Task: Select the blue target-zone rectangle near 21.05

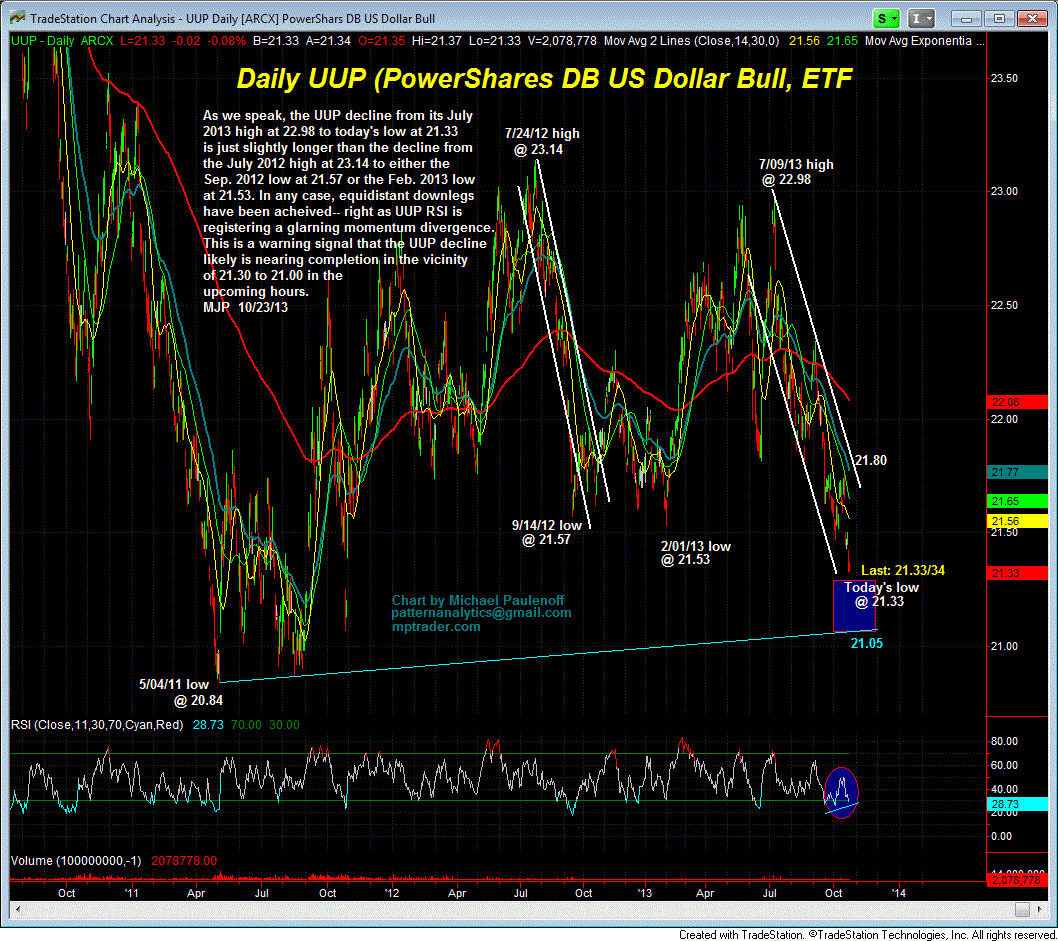Action: pos(854,606)
